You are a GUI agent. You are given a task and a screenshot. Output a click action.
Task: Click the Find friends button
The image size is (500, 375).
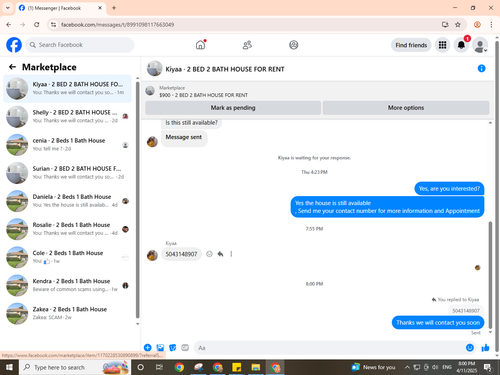pyautogui.click(x=411, y=45)
